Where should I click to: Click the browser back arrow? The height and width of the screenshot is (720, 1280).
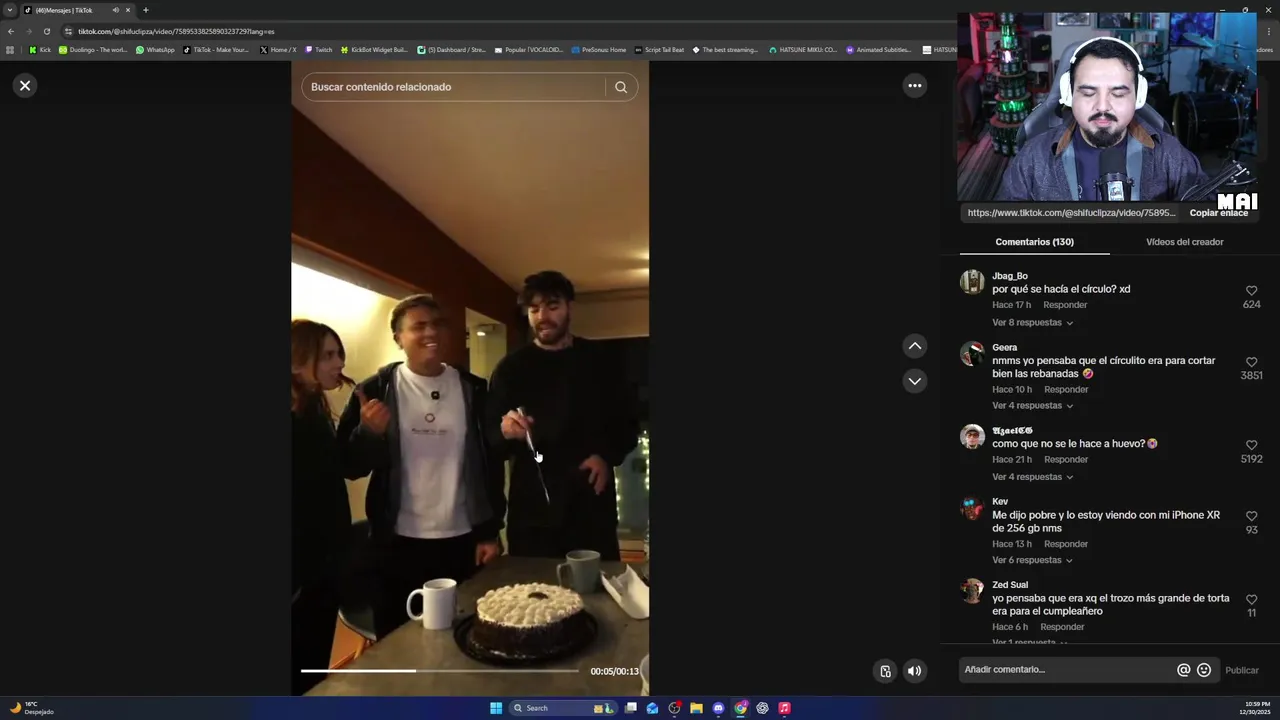pos(11,31)
